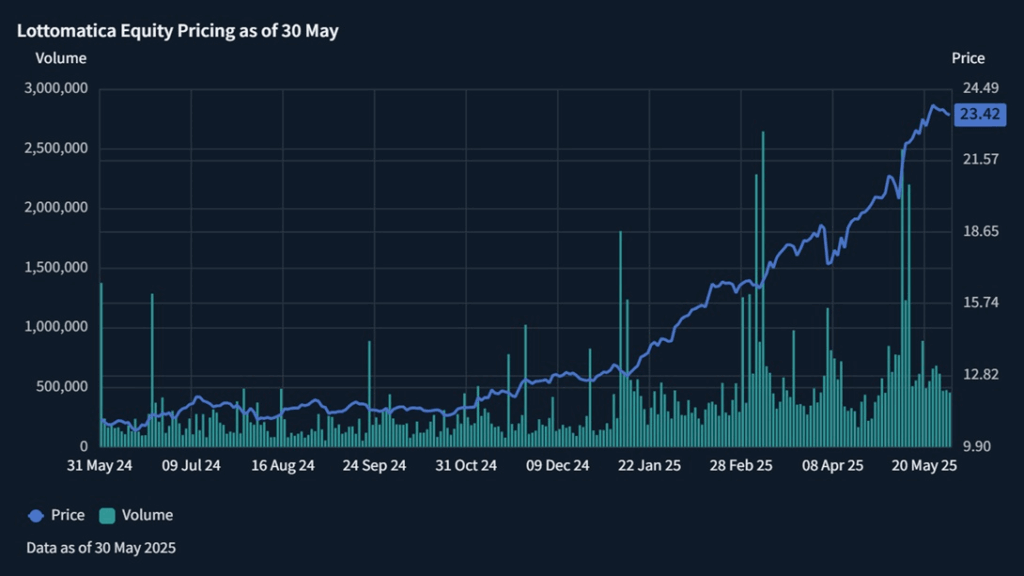
Task: Click the 0 volume axis label
Action: tap(84, 447)
